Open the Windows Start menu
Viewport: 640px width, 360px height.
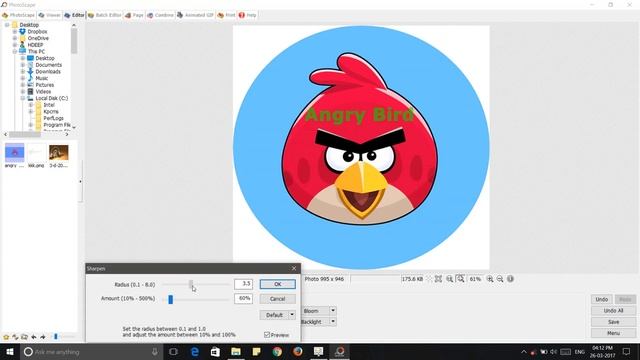[x=10, y=352]
